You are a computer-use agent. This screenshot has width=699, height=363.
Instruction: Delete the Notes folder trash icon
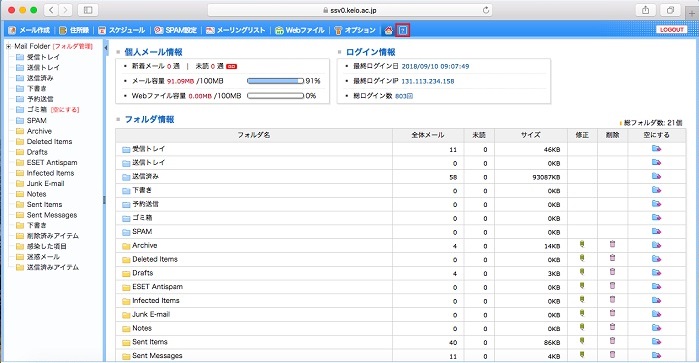tap(613, 327)
